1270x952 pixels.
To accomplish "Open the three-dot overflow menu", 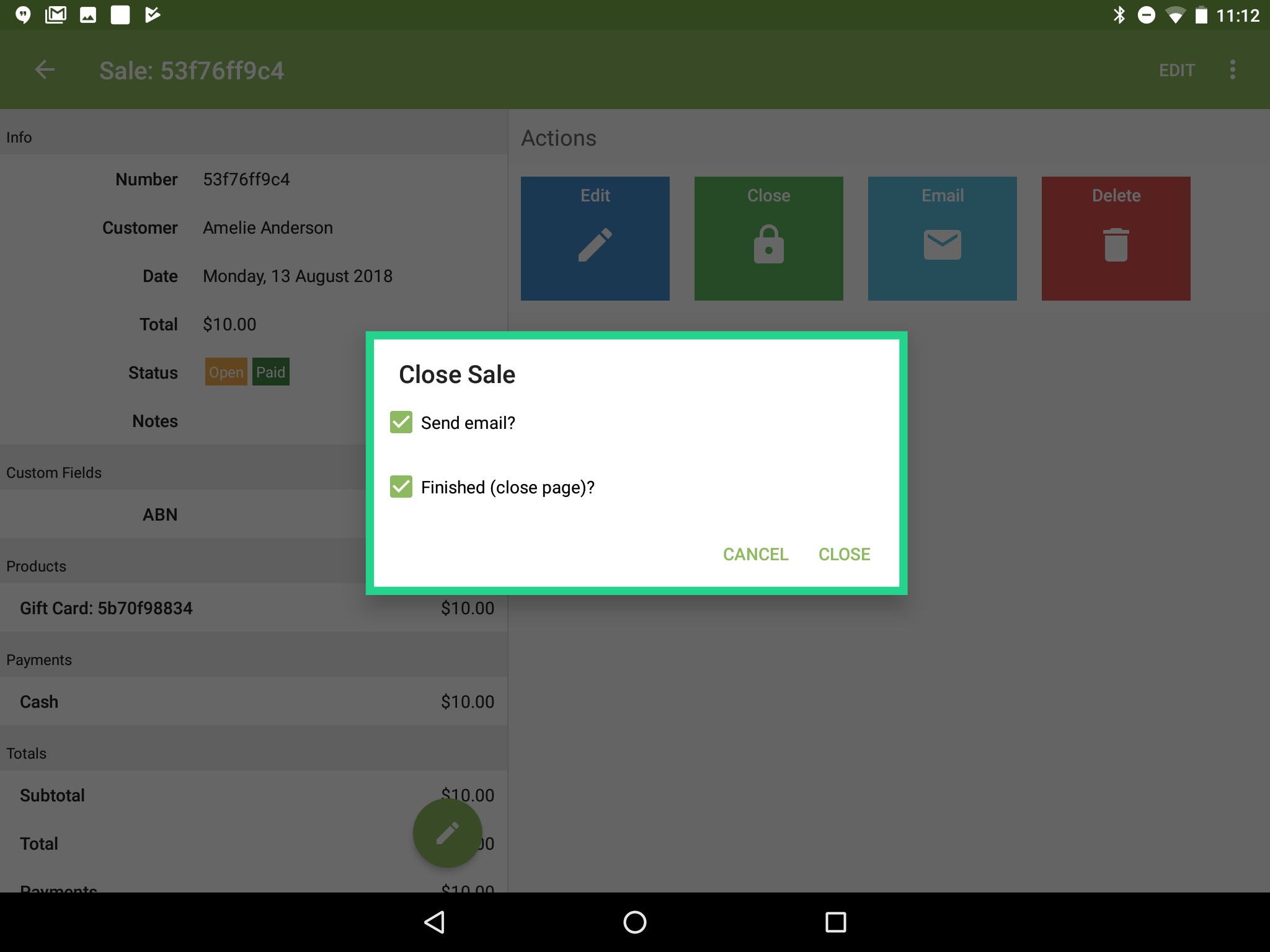I will click(x=1232, y=70).
